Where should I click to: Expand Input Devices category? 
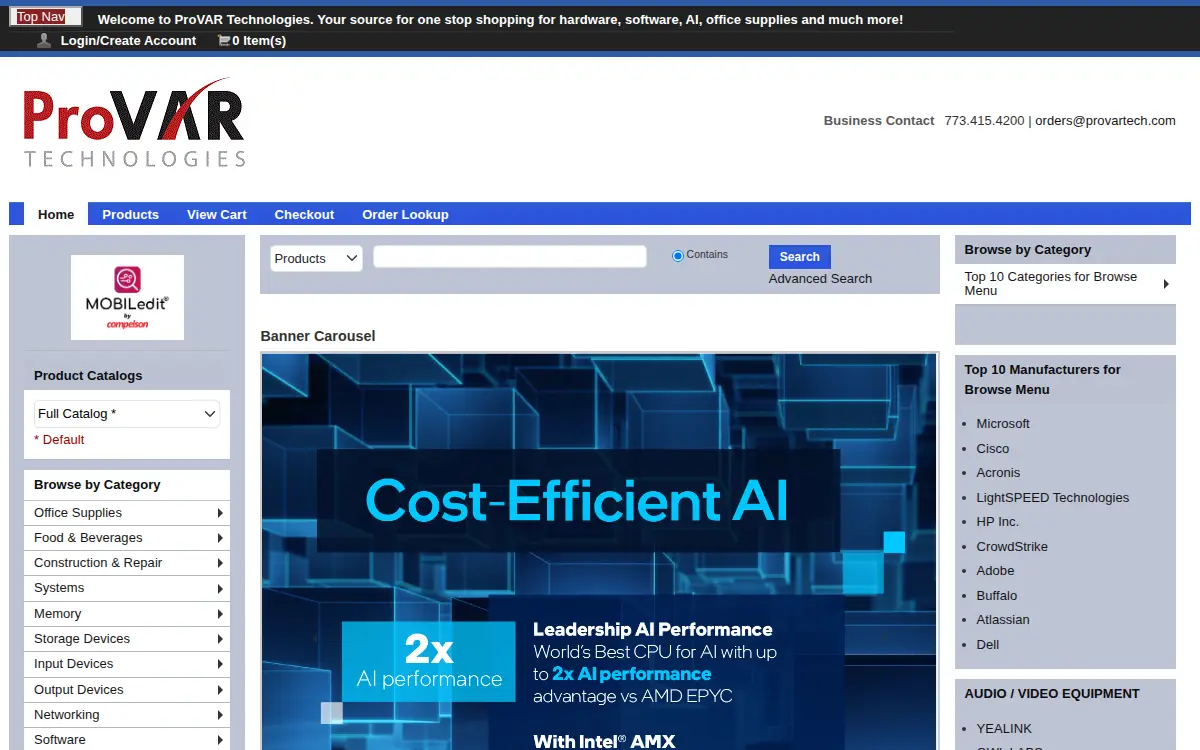click(x=127, y=664)
